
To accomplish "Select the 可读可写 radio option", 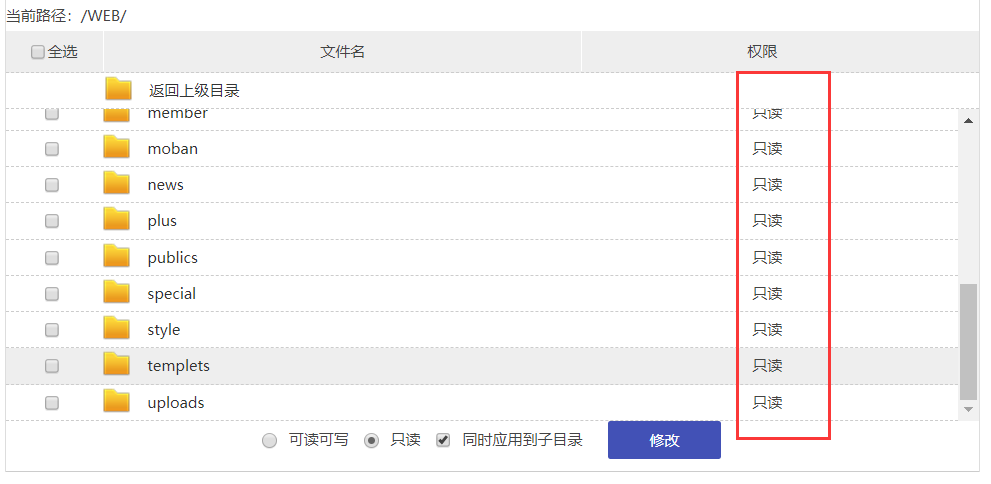I will click(269, 441).
